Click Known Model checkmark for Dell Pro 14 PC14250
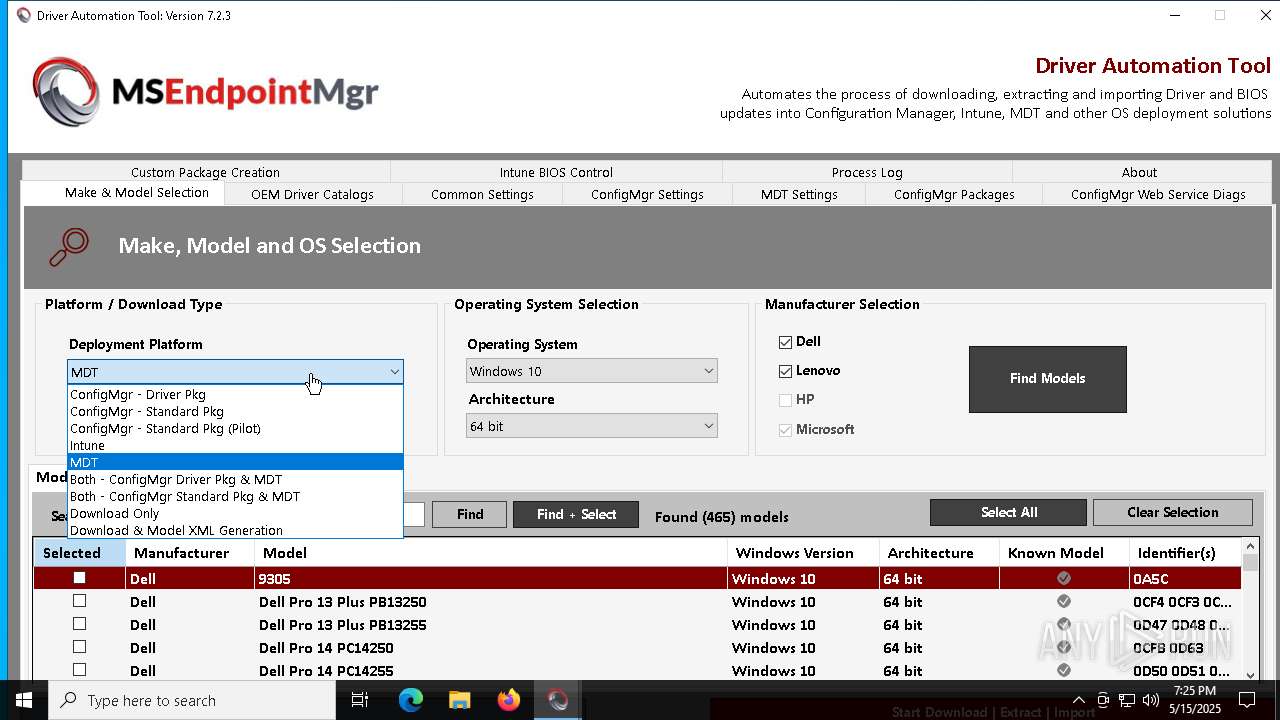 click(1063, 647)
